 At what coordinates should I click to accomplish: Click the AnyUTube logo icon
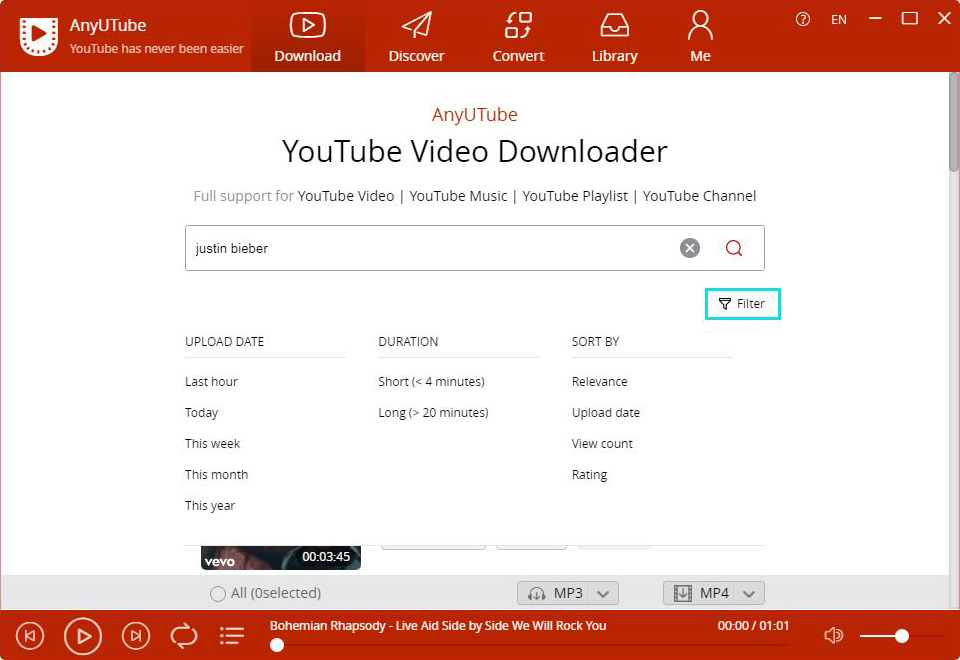point(39,36)
